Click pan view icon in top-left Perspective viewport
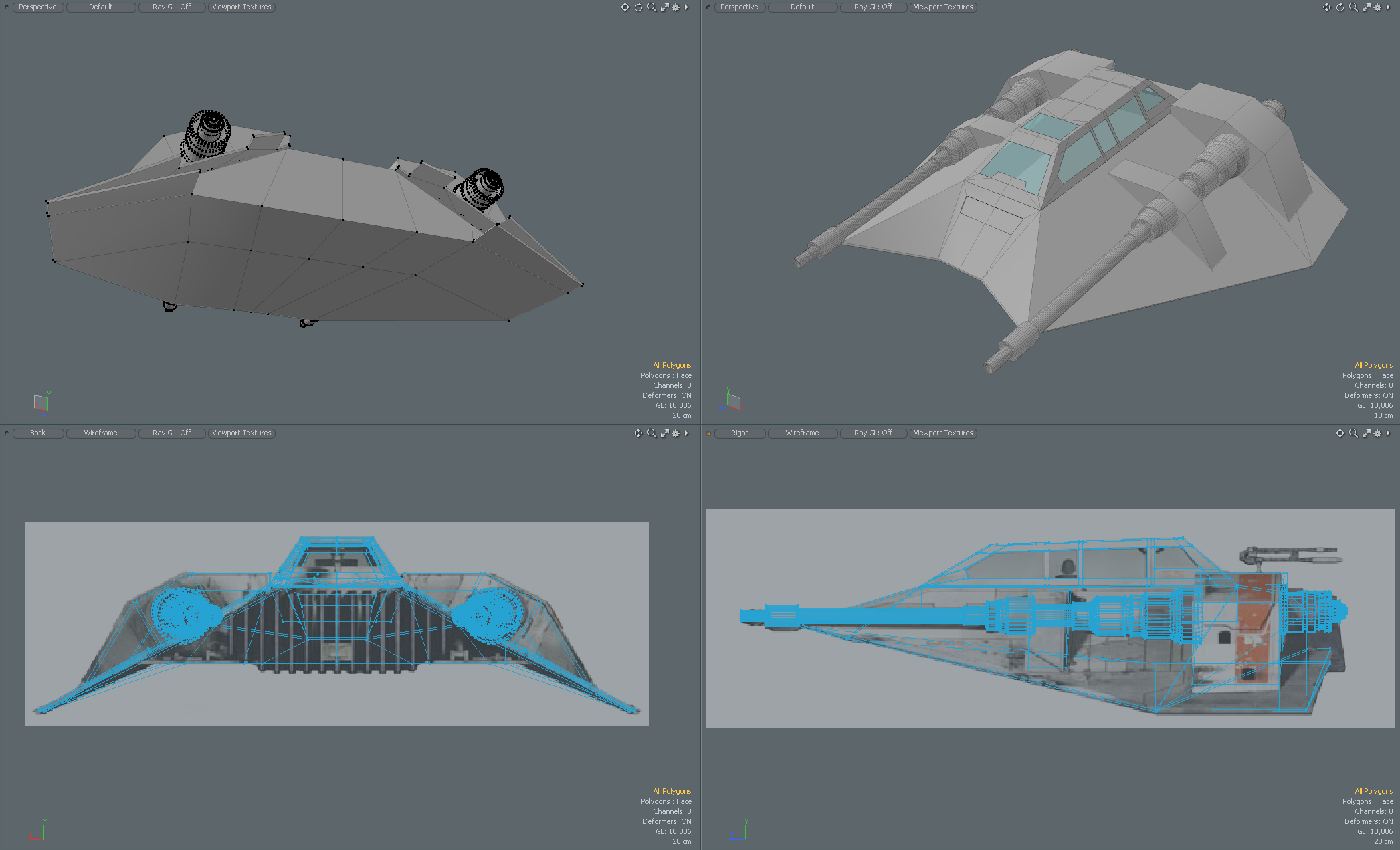 coord(625,7)
